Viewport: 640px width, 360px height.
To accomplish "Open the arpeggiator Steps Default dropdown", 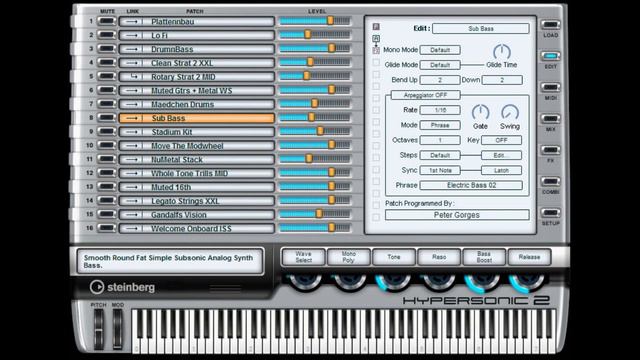I will (x=440, y=155).
